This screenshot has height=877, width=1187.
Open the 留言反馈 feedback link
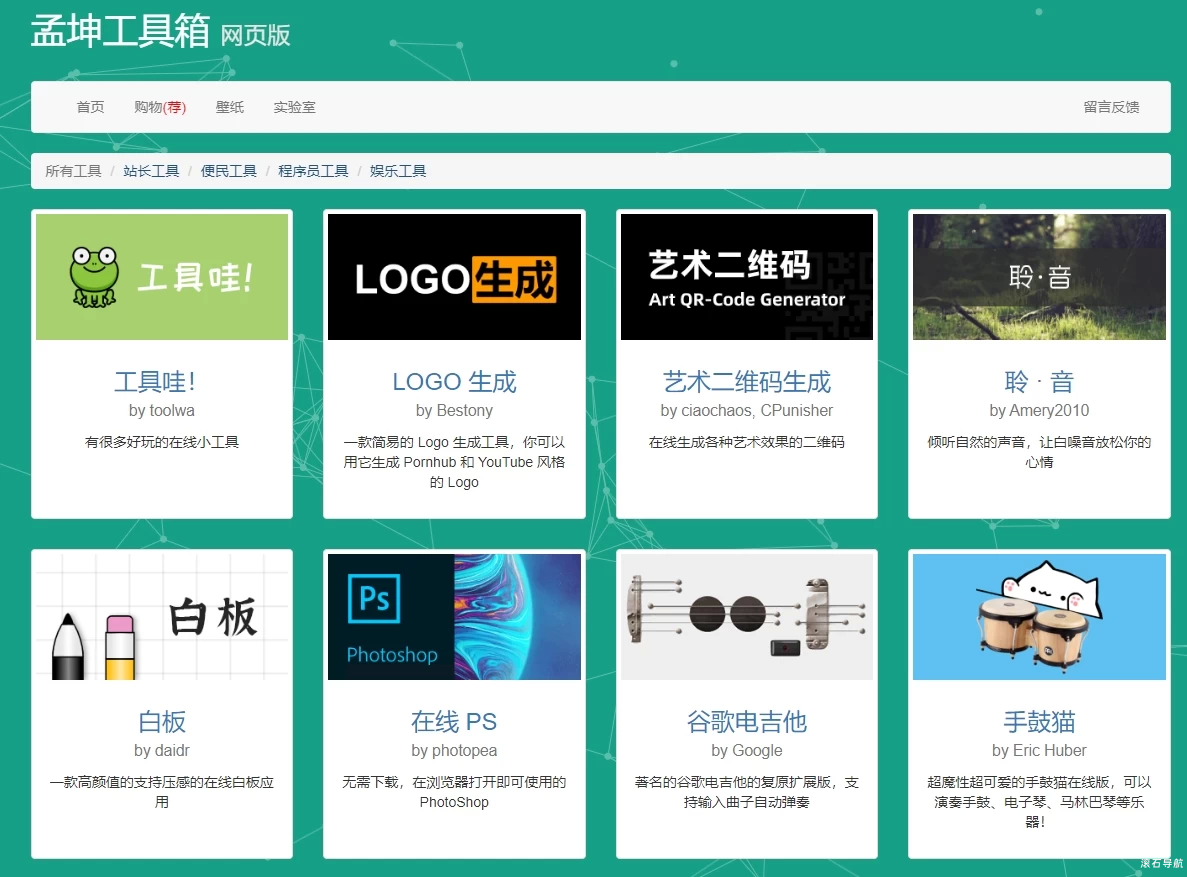(1111, 107)
